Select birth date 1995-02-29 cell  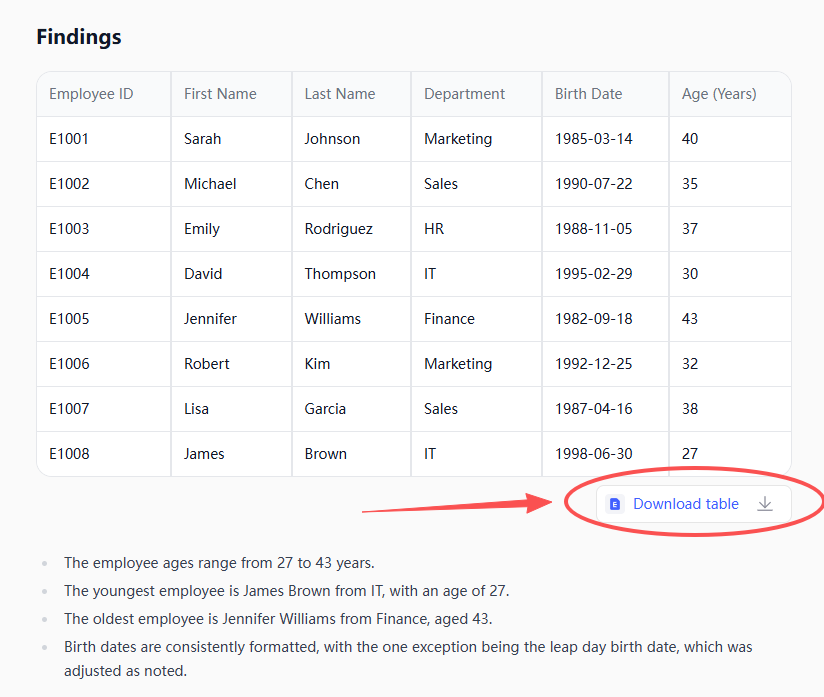[593, 274]
